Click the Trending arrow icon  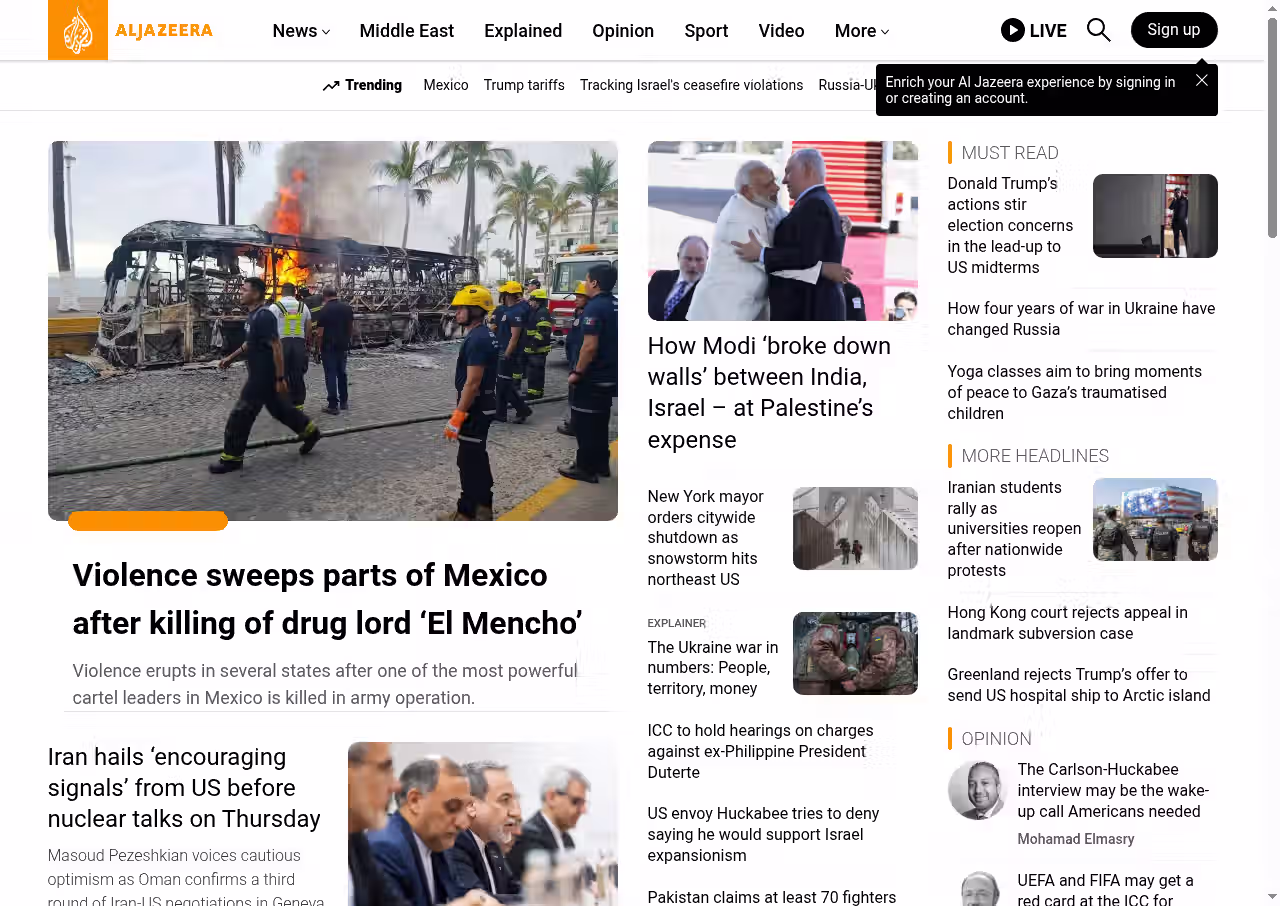point(331,86)
